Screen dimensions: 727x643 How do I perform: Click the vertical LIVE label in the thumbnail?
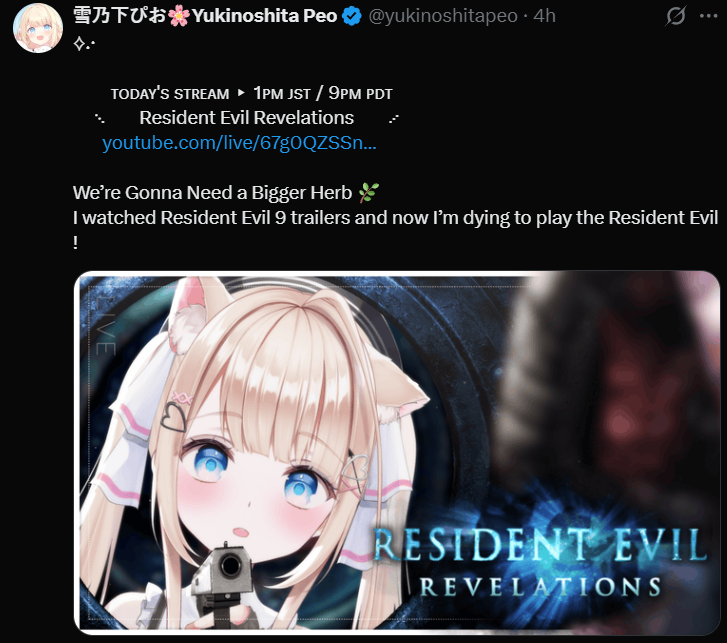pos(105,325)
